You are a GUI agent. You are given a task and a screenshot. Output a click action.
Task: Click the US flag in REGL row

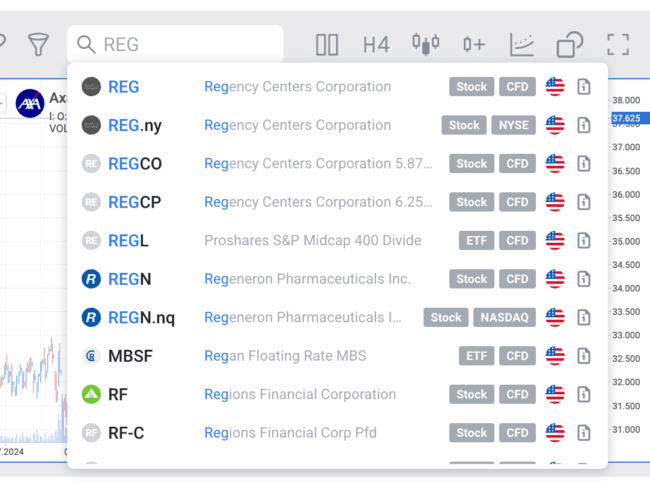pos(555,240)
